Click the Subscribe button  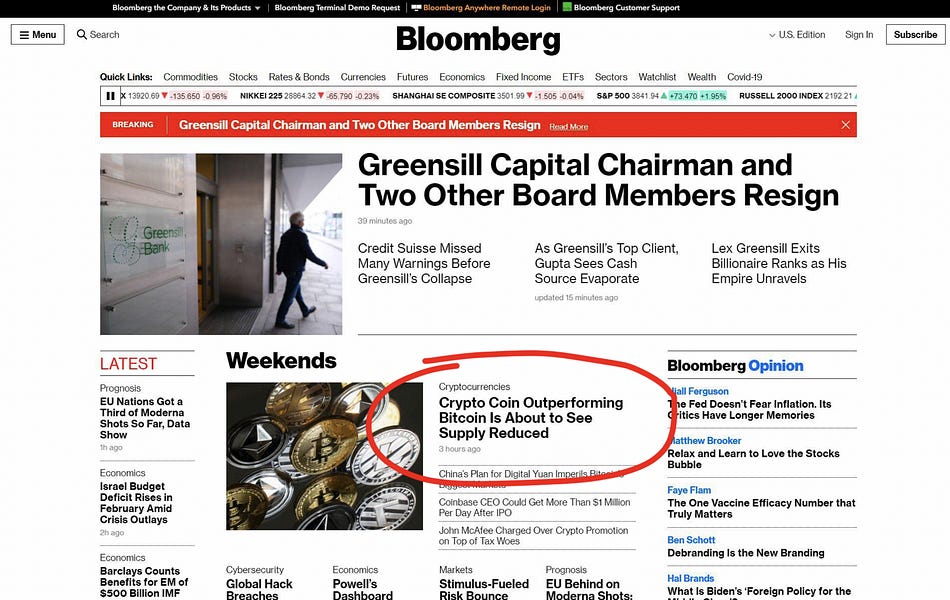pos(915,35)
